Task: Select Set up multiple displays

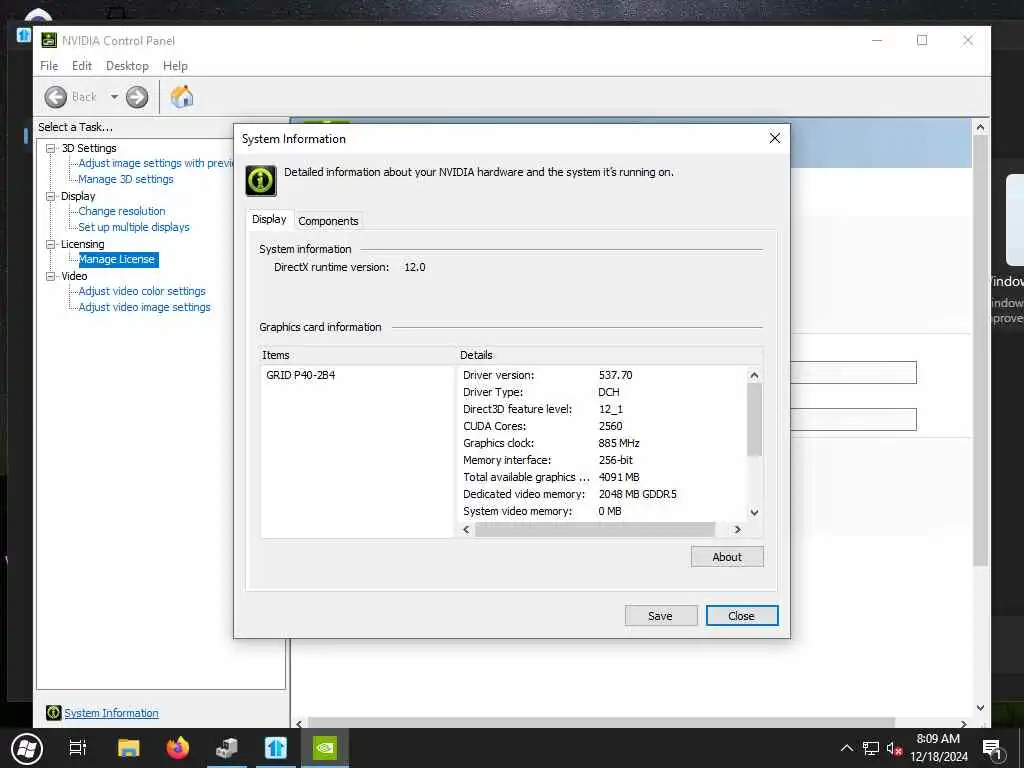Action: coord(134,227)
